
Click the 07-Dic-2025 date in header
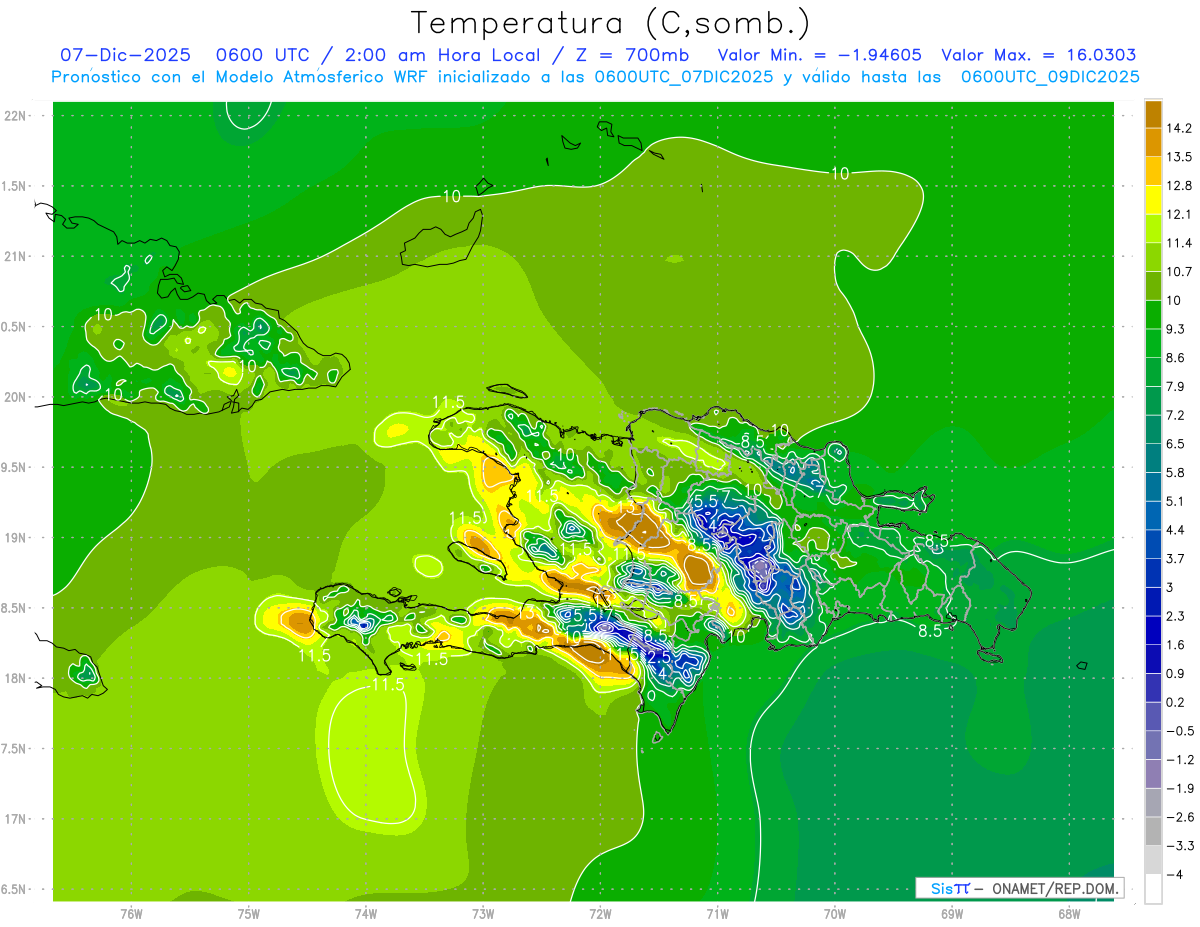[125, 55]
